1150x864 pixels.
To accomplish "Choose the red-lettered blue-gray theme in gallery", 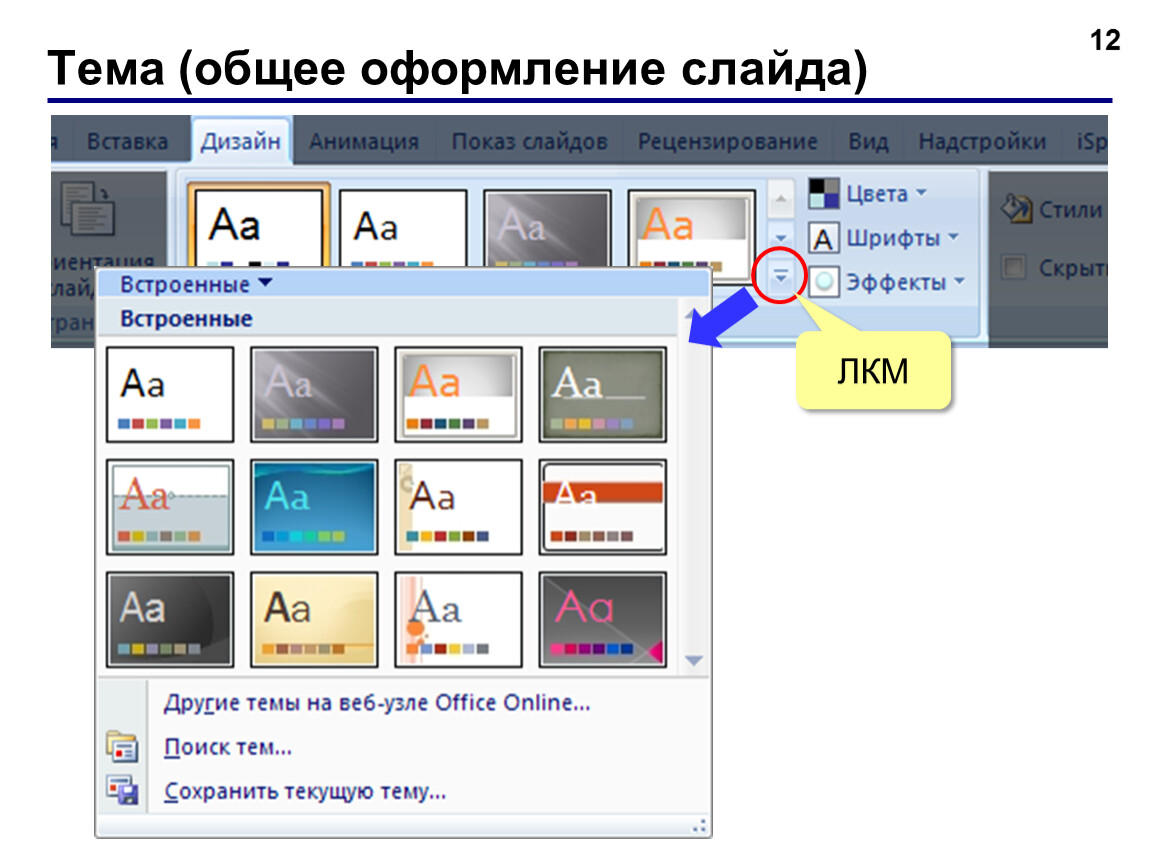I will click(x=170, y=507).
